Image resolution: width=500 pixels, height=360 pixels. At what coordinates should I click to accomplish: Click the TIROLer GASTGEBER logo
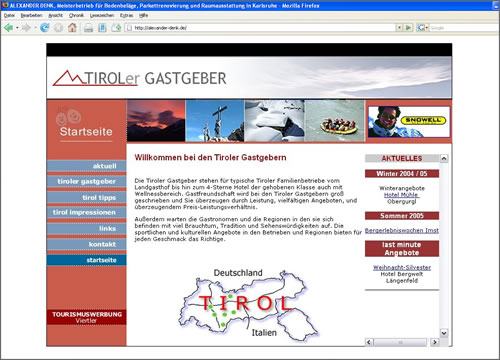pos(139,78)
